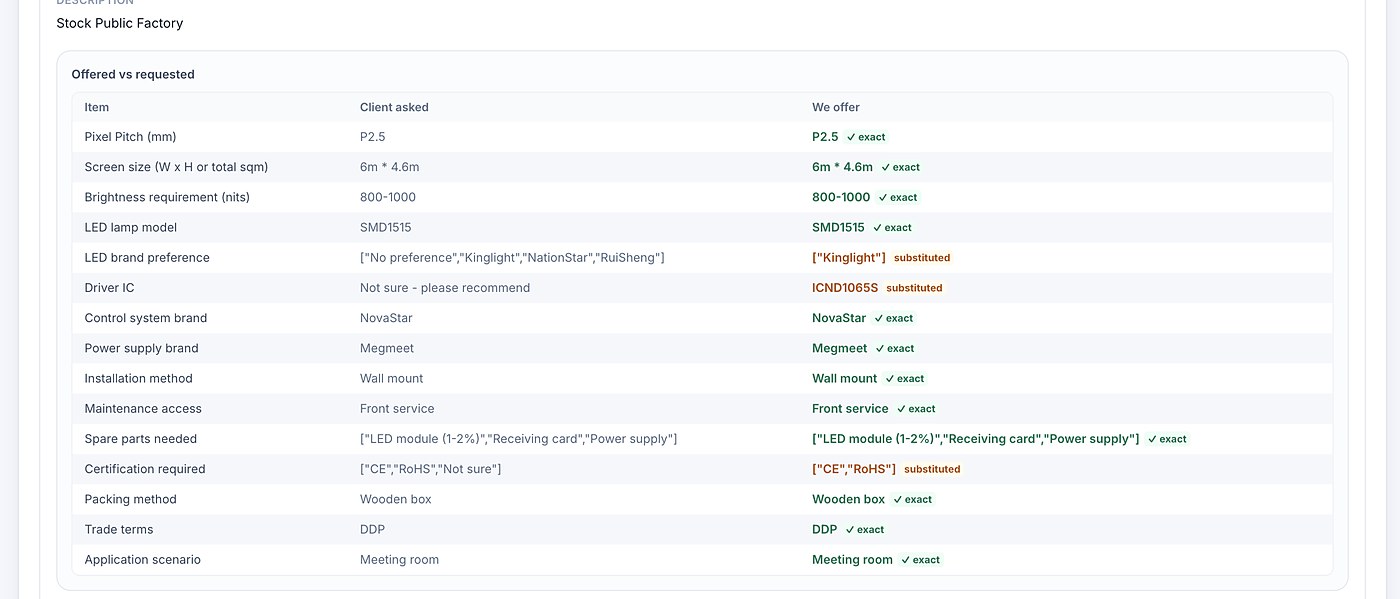Click the requested spare parts list value

coord(519,439)
